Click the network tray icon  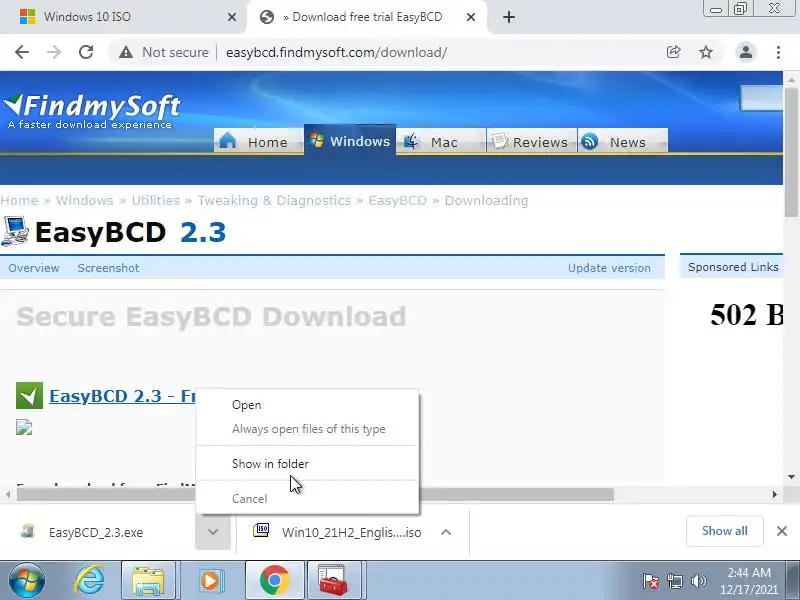click(x=674, y=581)
